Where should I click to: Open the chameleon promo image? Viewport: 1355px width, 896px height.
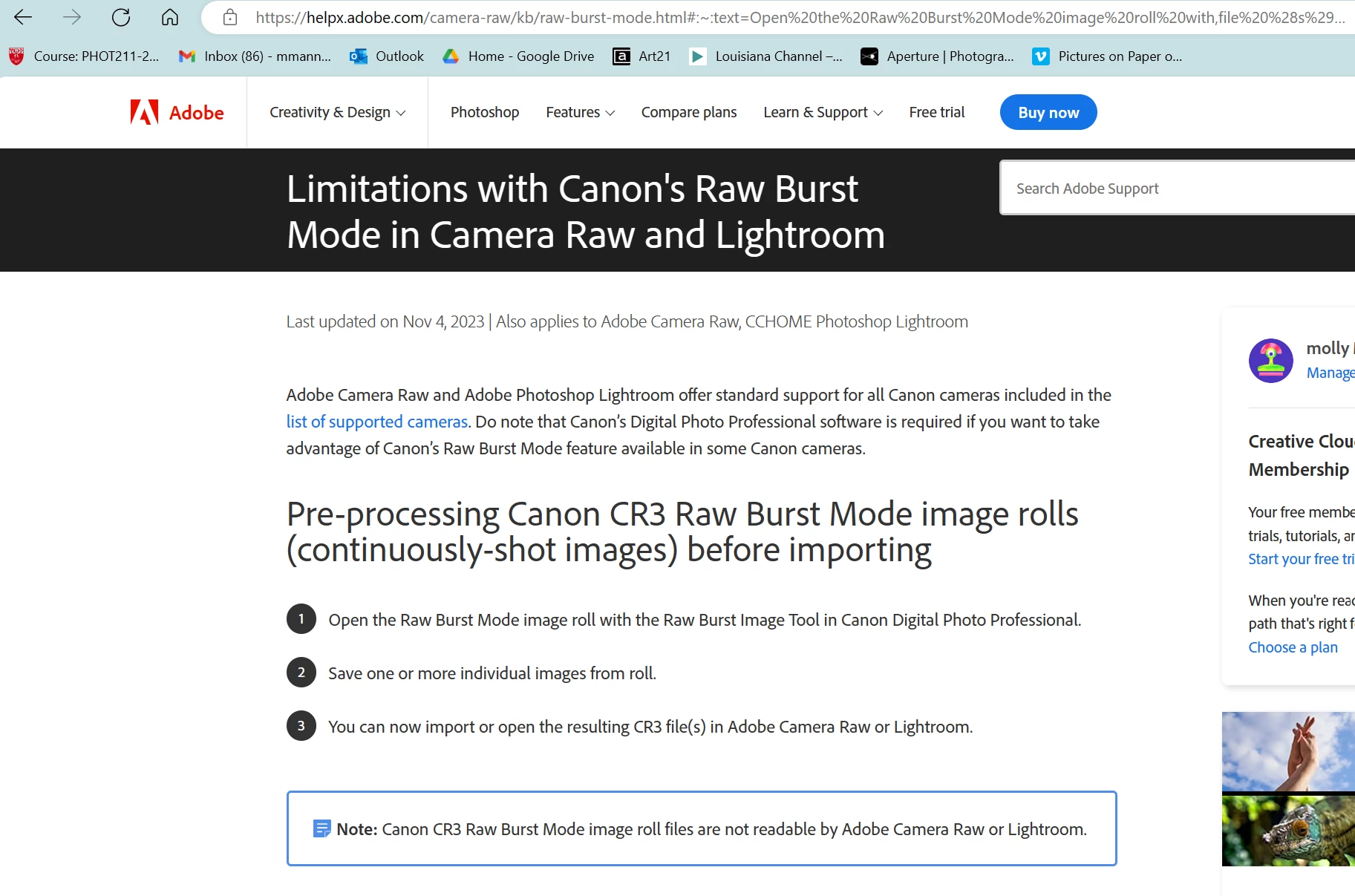1288,831
